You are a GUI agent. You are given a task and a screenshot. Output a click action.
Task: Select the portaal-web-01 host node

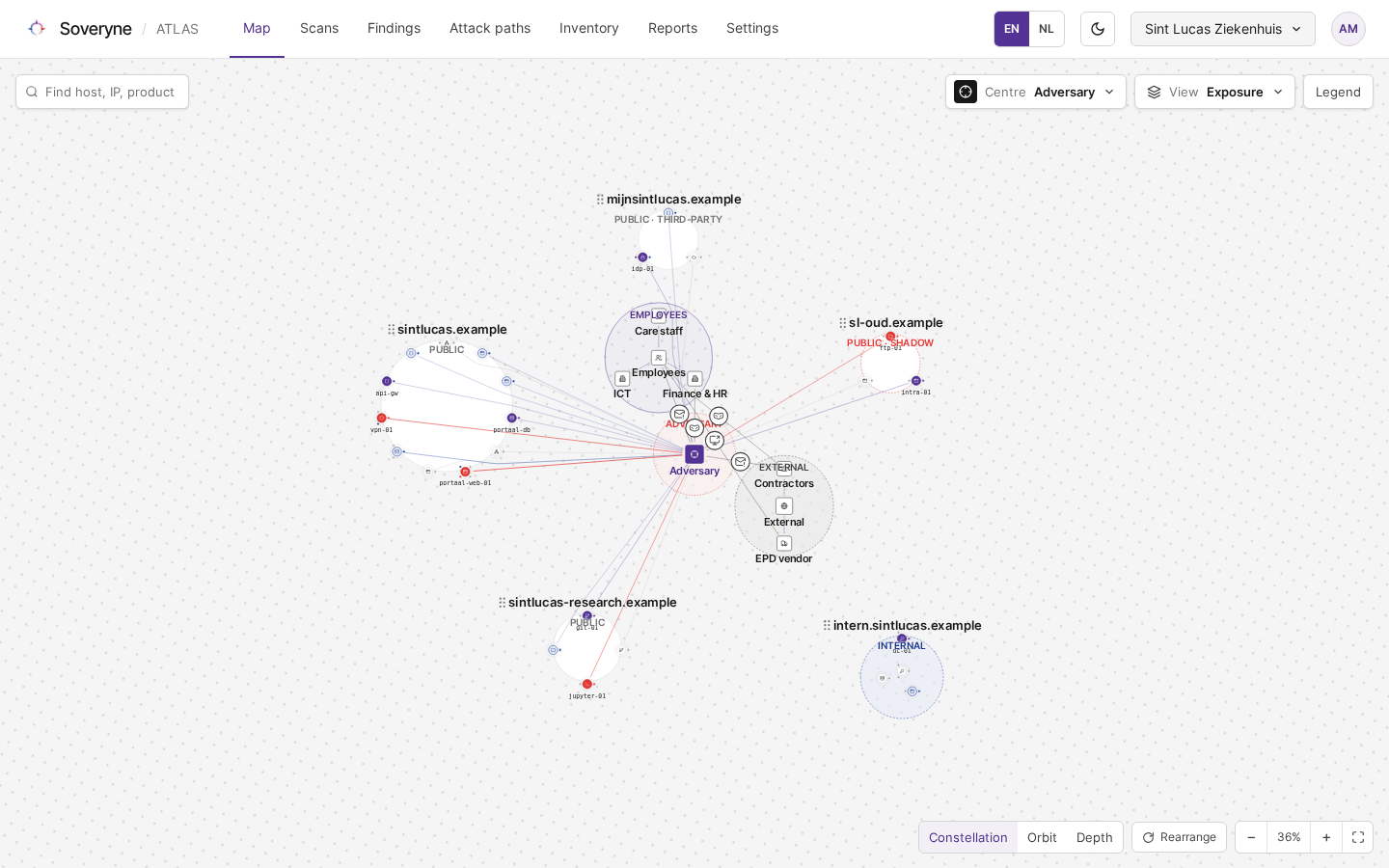pos(465,472)
